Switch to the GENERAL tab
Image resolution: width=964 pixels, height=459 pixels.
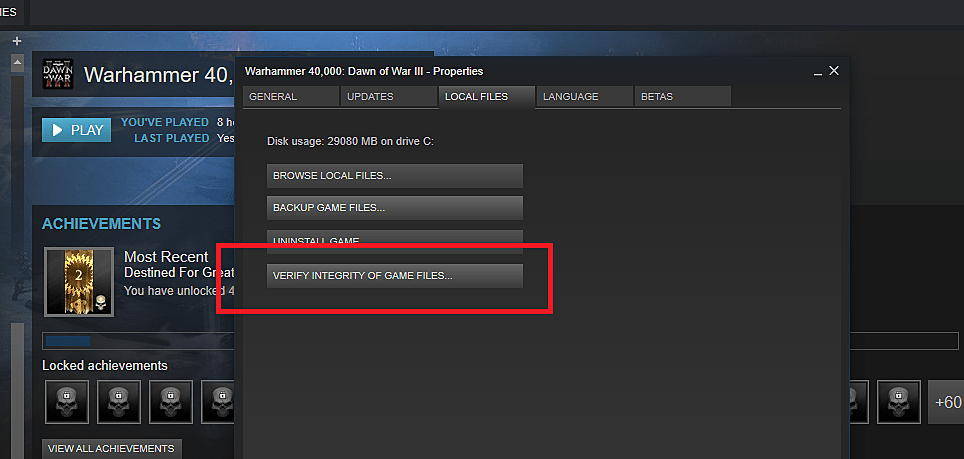coord(291,96)
